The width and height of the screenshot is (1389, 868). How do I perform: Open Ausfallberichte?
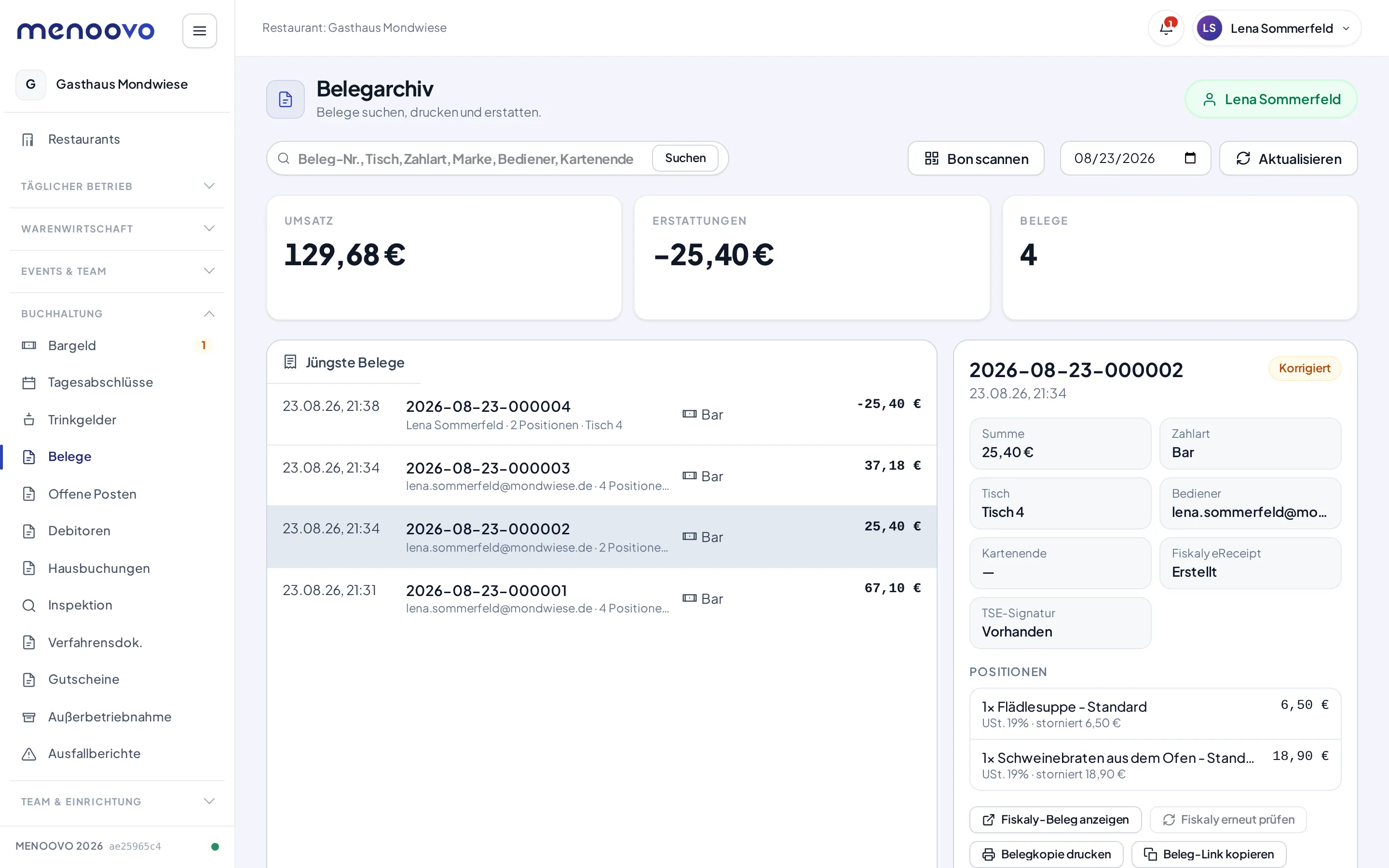click(117, 753)
